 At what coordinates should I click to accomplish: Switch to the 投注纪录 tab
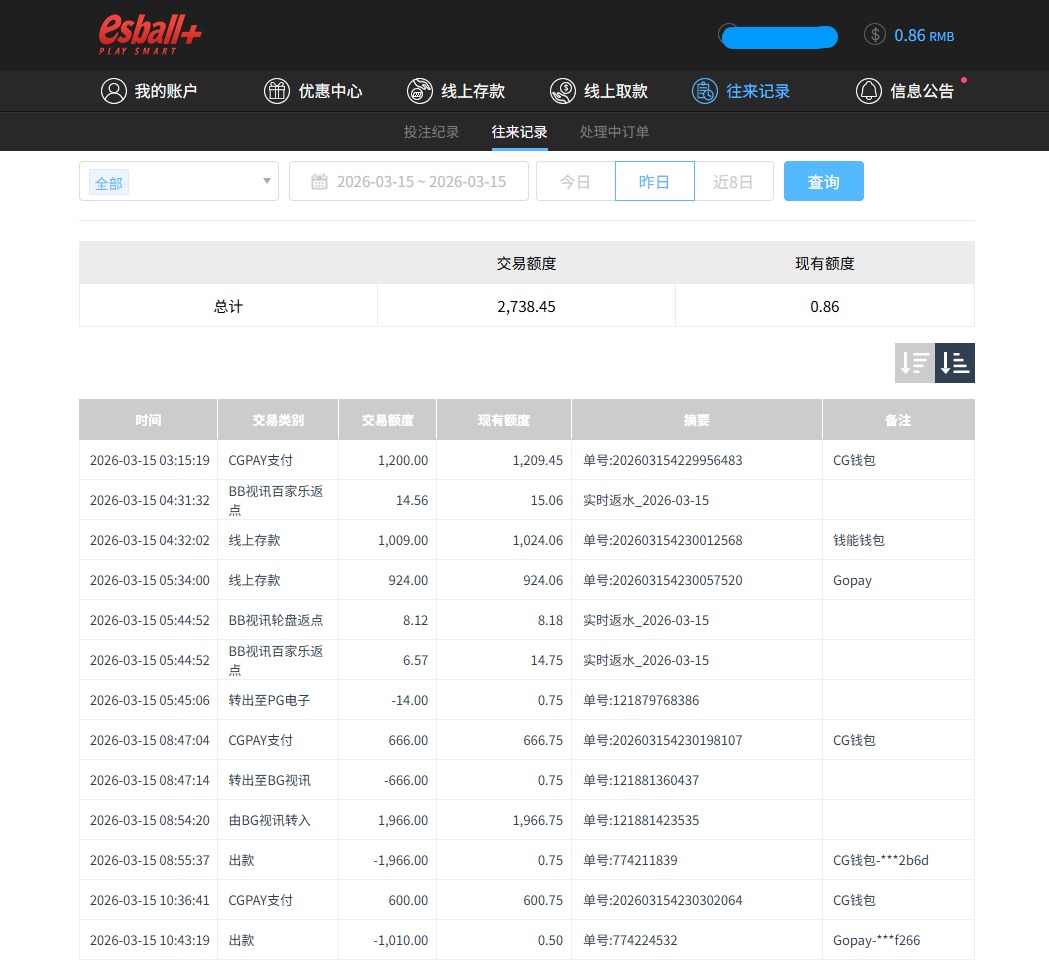(431, 131)
